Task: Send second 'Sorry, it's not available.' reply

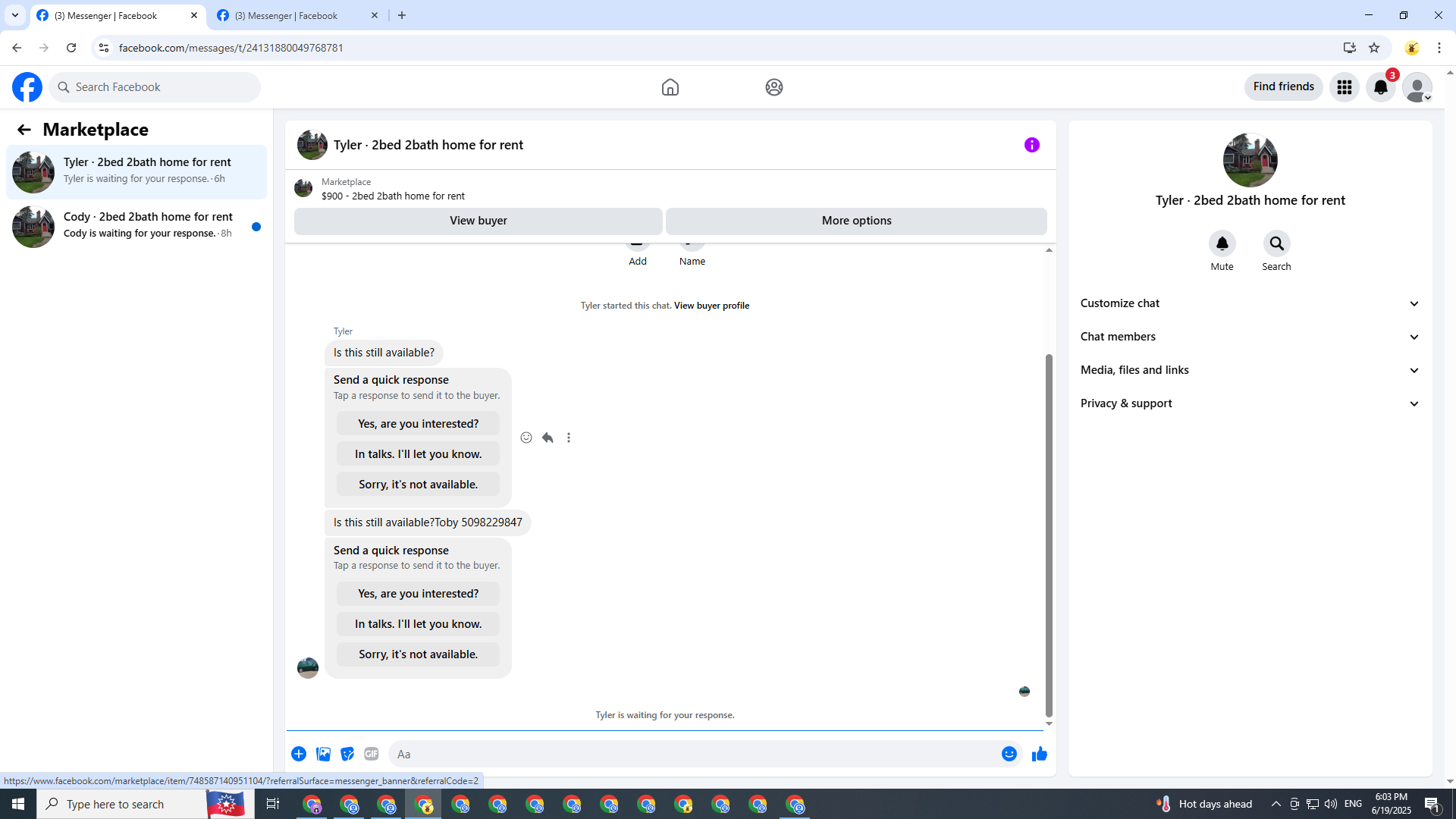Action: [418, 654]
